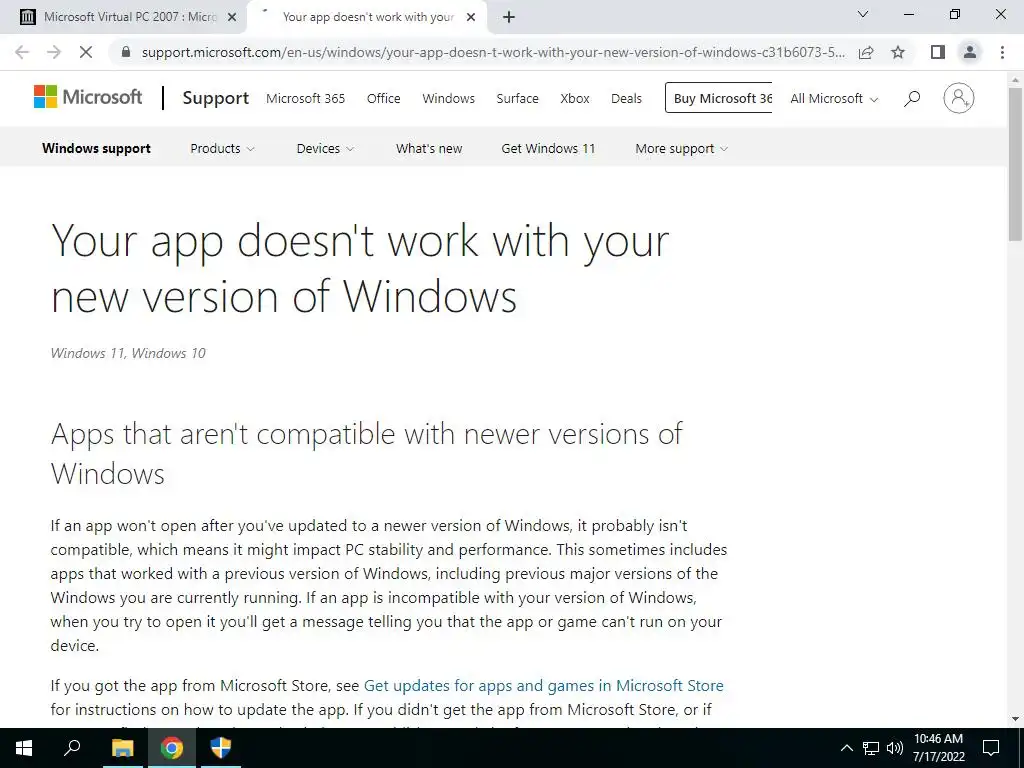Click the 'Windows 11, Windows 10' applies-to text
Image resolution: width=1024 pixels, height=768 pixels.
[128, 353]
